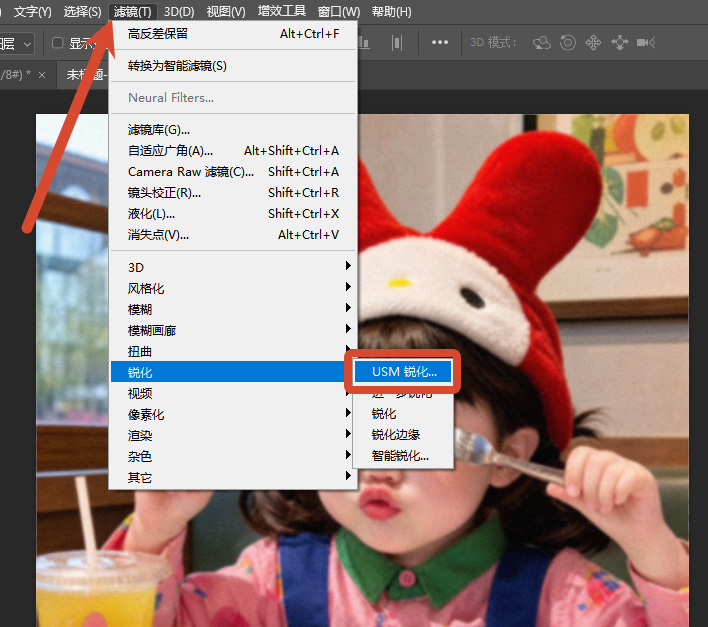
Task: Select 3D roll mode icon
Action: click(568, 43)
